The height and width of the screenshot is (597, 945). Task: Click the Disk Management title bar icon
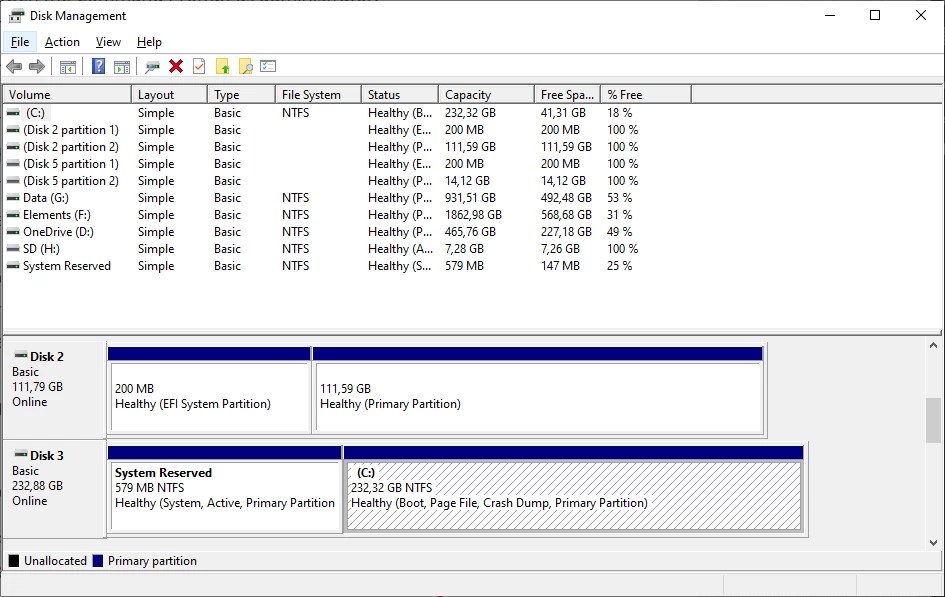16,16
